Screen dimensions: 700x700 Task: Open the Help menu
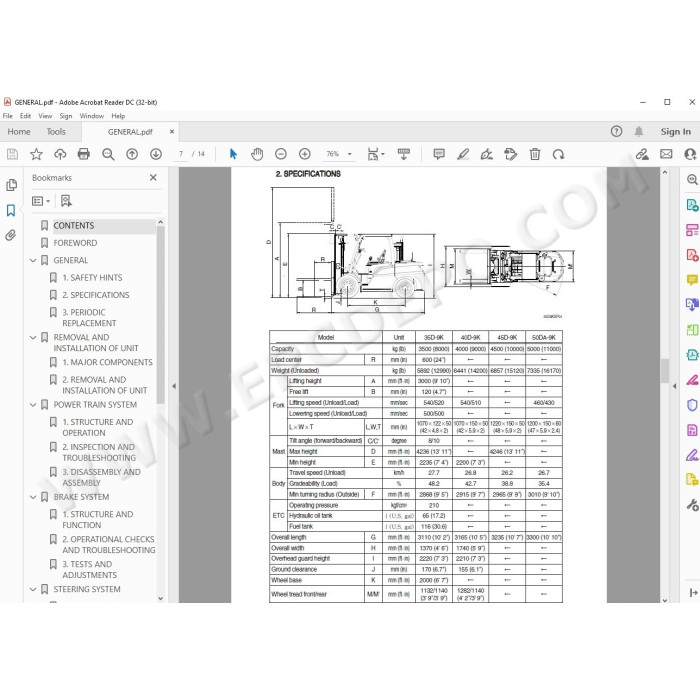tap(118, 116)
